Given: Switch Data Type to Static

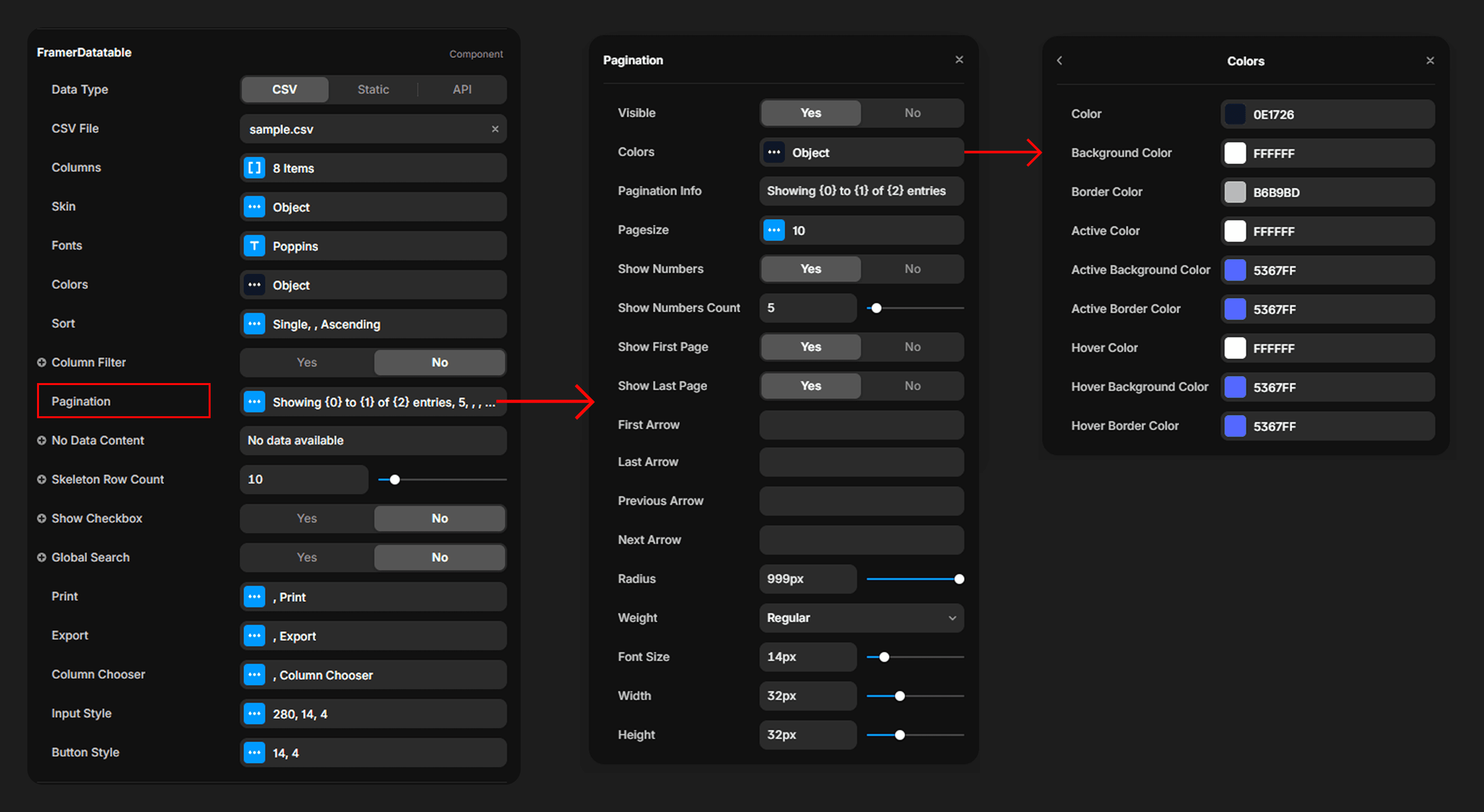Looking at the screenshot, I should click(373, 89).
